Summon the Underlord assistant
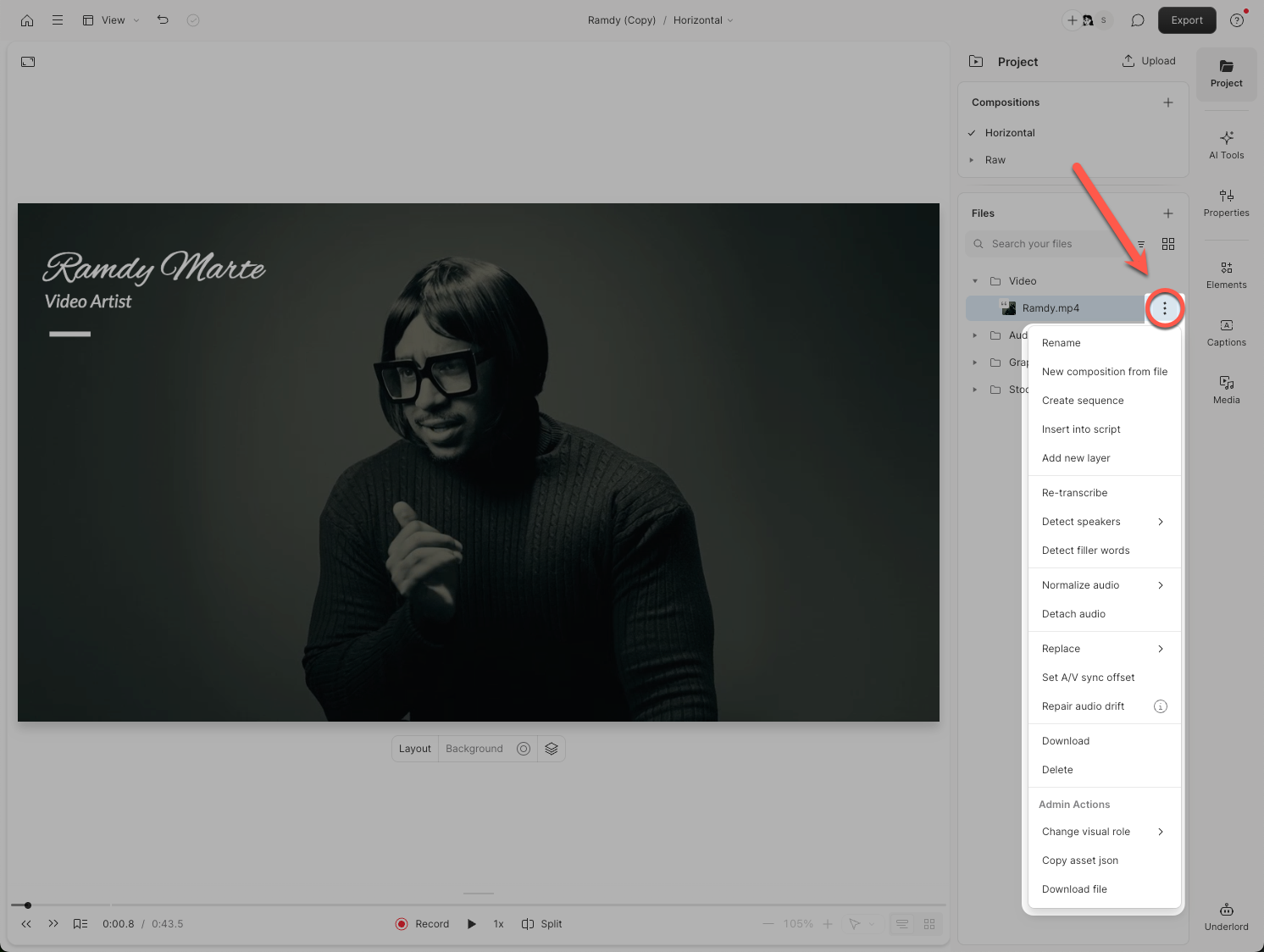1264x952 pixels. pos(1226,915)
